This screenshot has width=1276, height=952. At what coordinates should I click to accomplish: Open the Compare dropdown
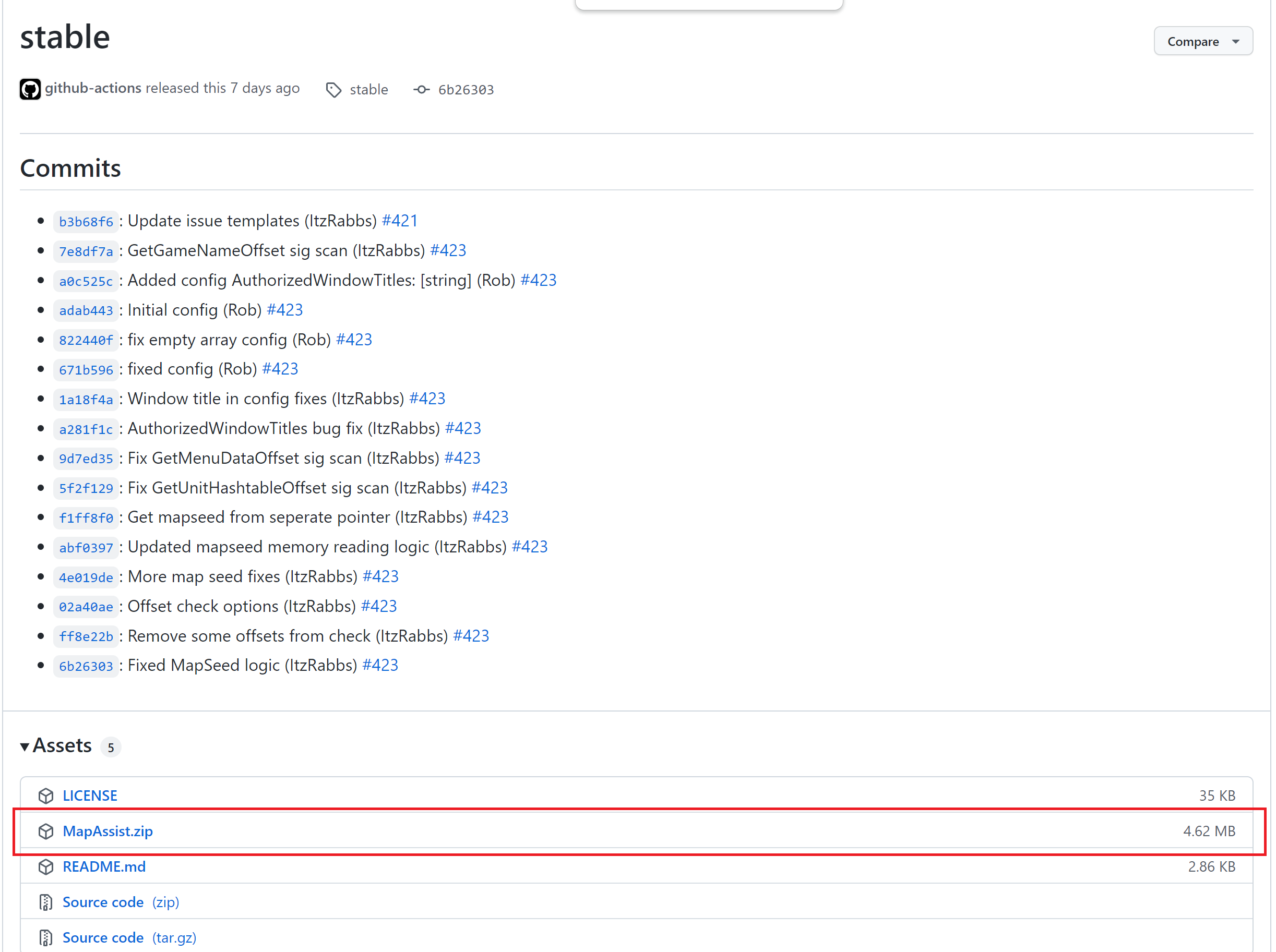coord(1203,42)
